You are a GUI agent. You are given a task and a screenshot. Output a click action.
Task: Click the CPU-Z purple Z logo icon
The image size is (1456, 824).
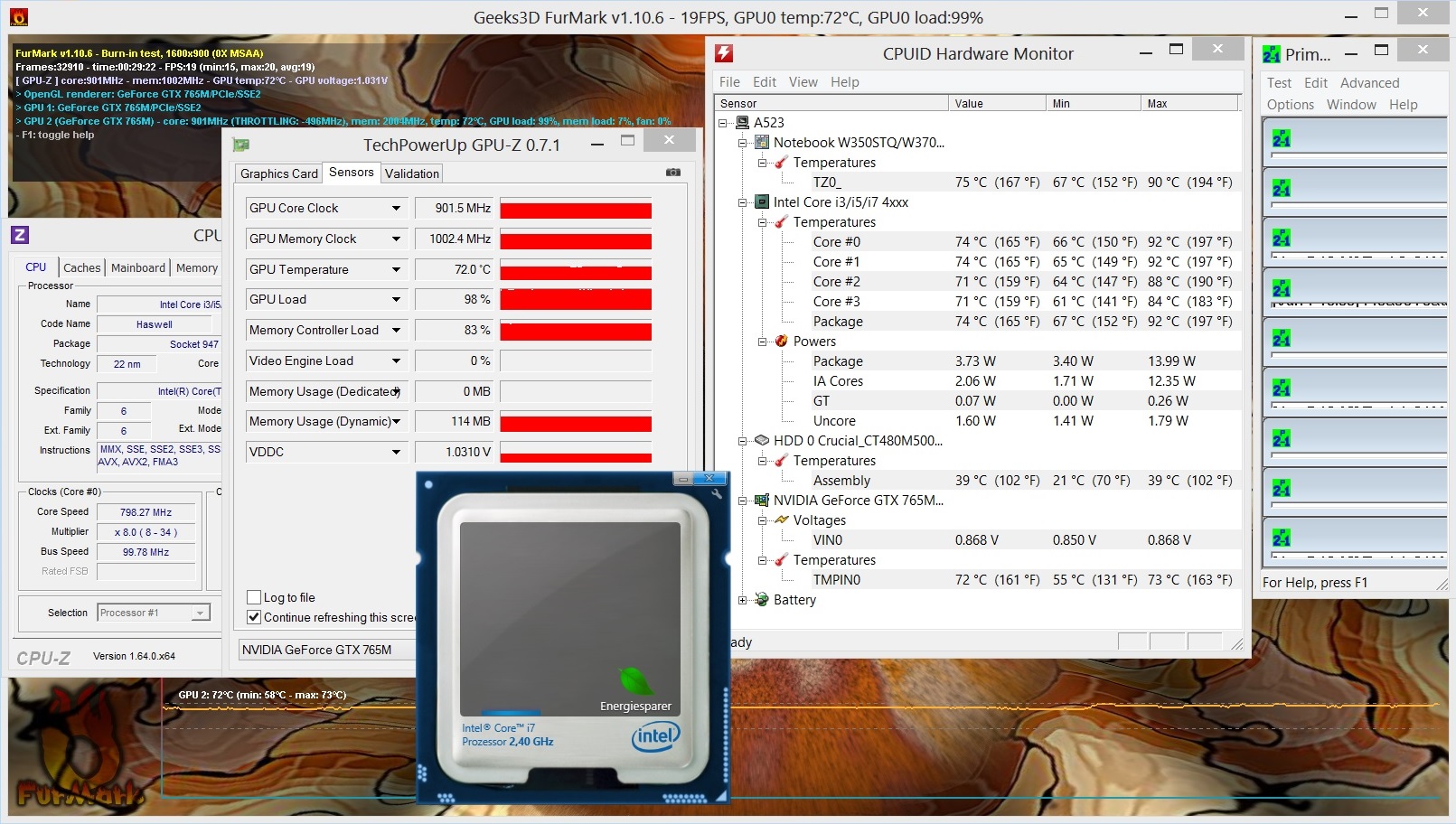click(20, 235)
